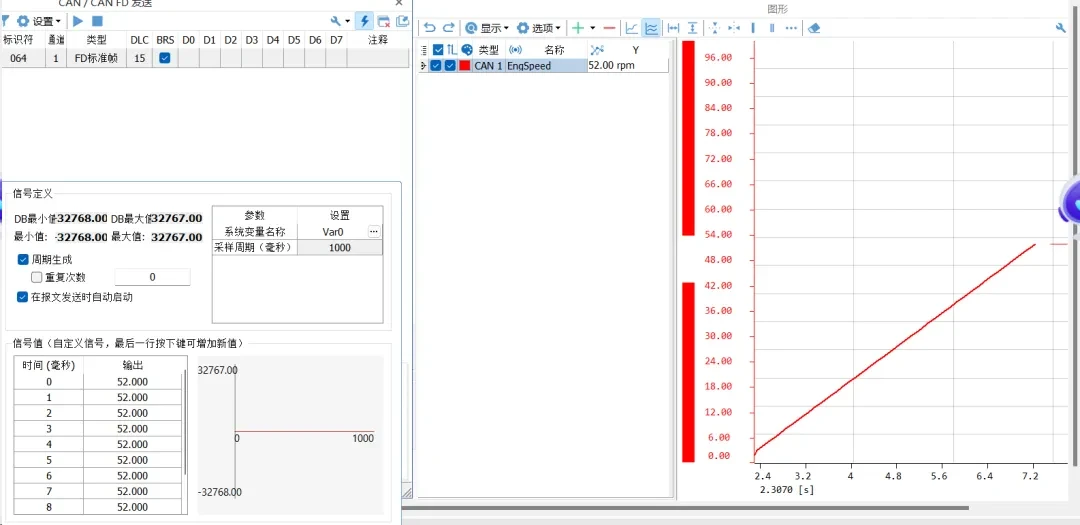Open the dropdown arrow beside the green plus
This screenshot has width=1080, height=525.
pyautogui.click(x=592, y=28)
